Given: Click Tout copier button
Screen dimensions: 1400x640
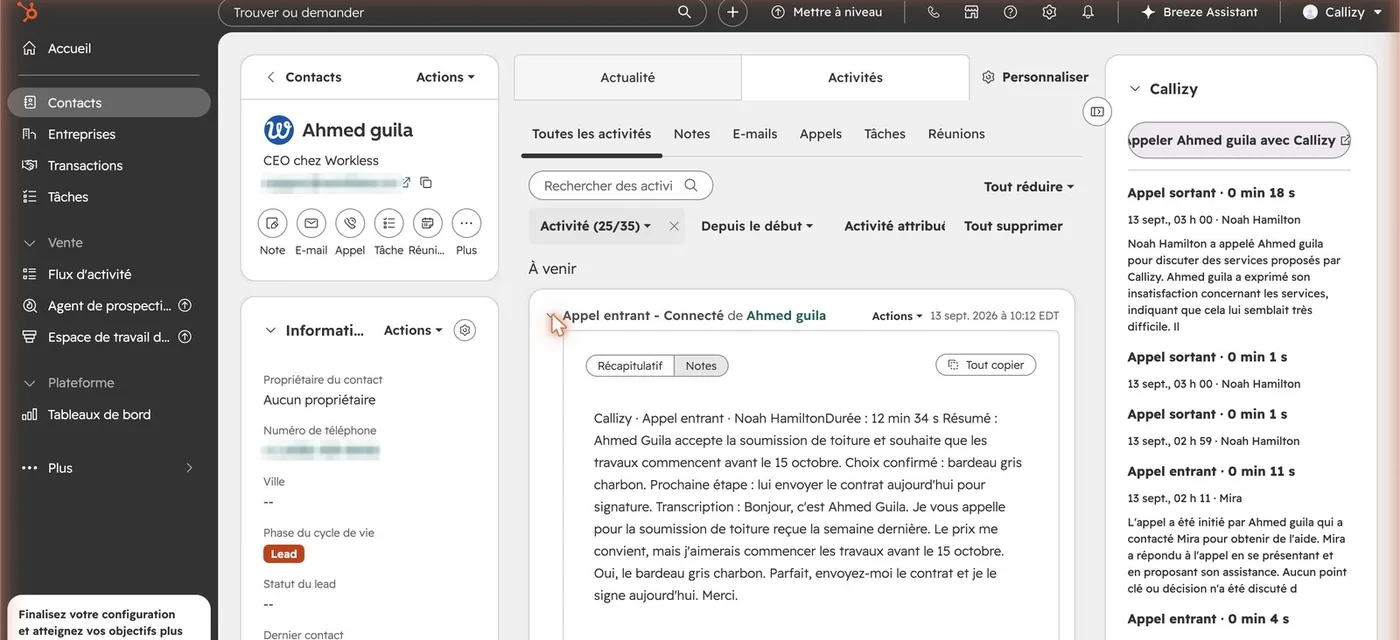Looking at the screenshot, I should click(x=986, y=365).
